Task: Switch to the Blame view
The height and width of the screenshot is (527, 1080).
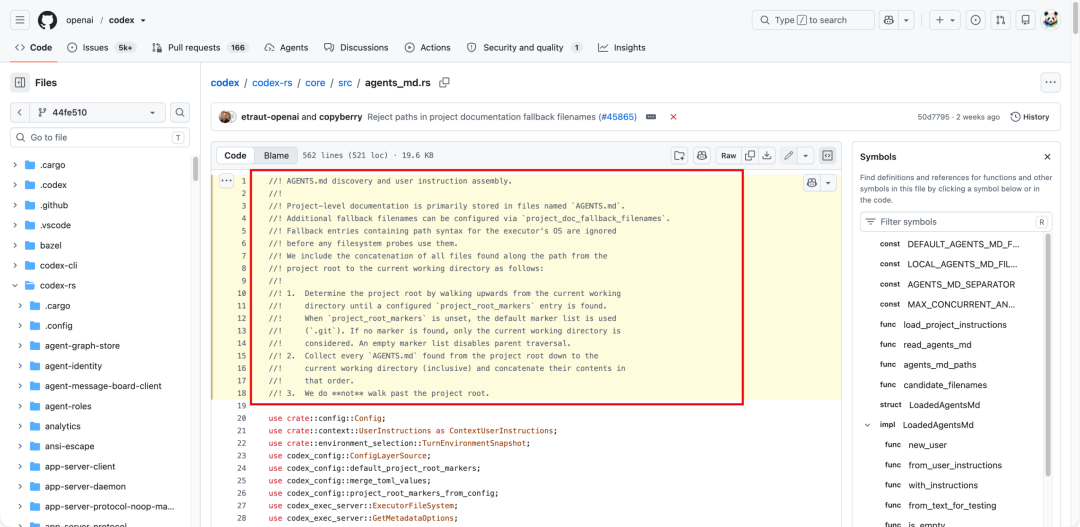Action: [276, 156]
